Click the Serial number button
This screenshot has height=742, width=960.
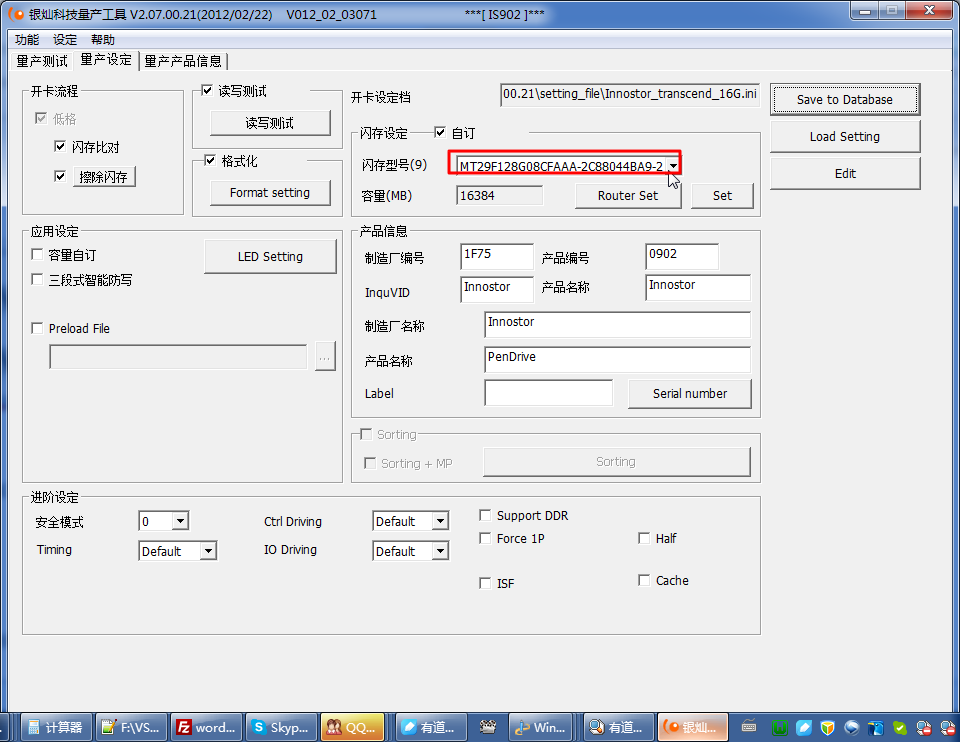click(x=690, y=394)
